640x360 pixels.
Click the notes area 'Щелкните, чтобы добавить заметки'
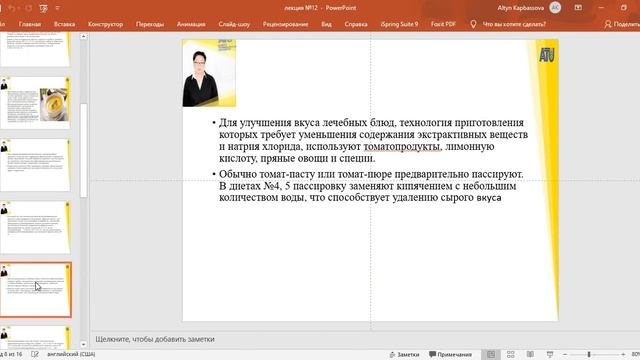(x=155, y=339)
